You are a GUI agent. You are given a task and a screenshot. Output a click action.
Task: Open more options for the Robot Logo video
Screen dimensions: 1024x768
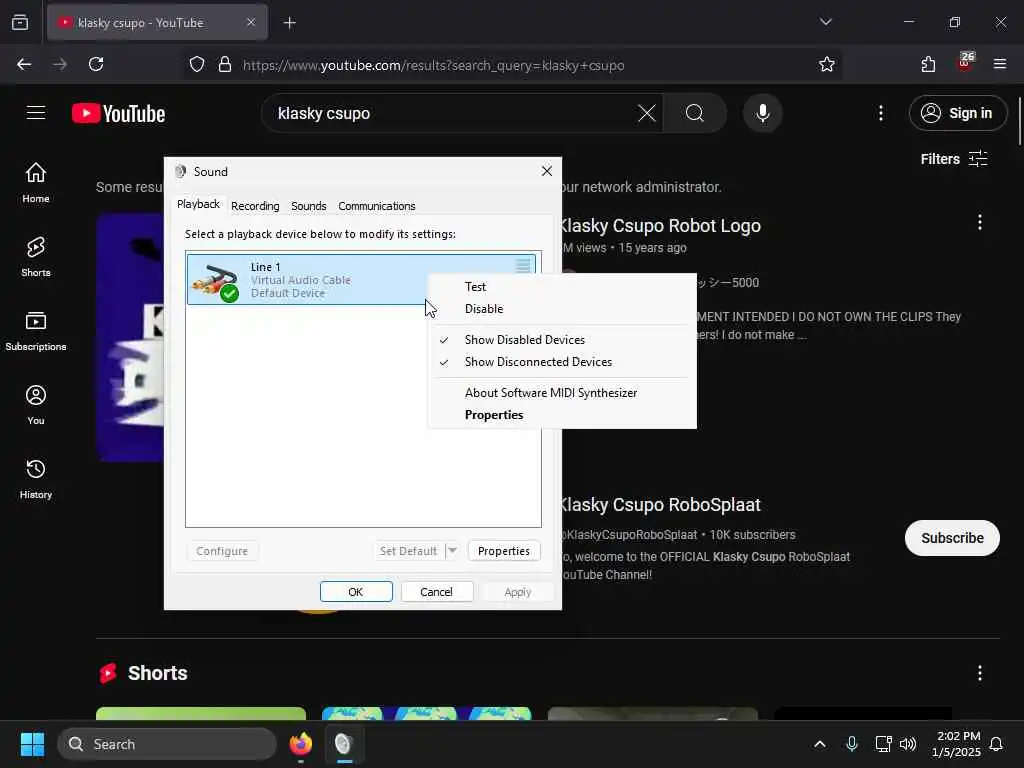point(979,223)
